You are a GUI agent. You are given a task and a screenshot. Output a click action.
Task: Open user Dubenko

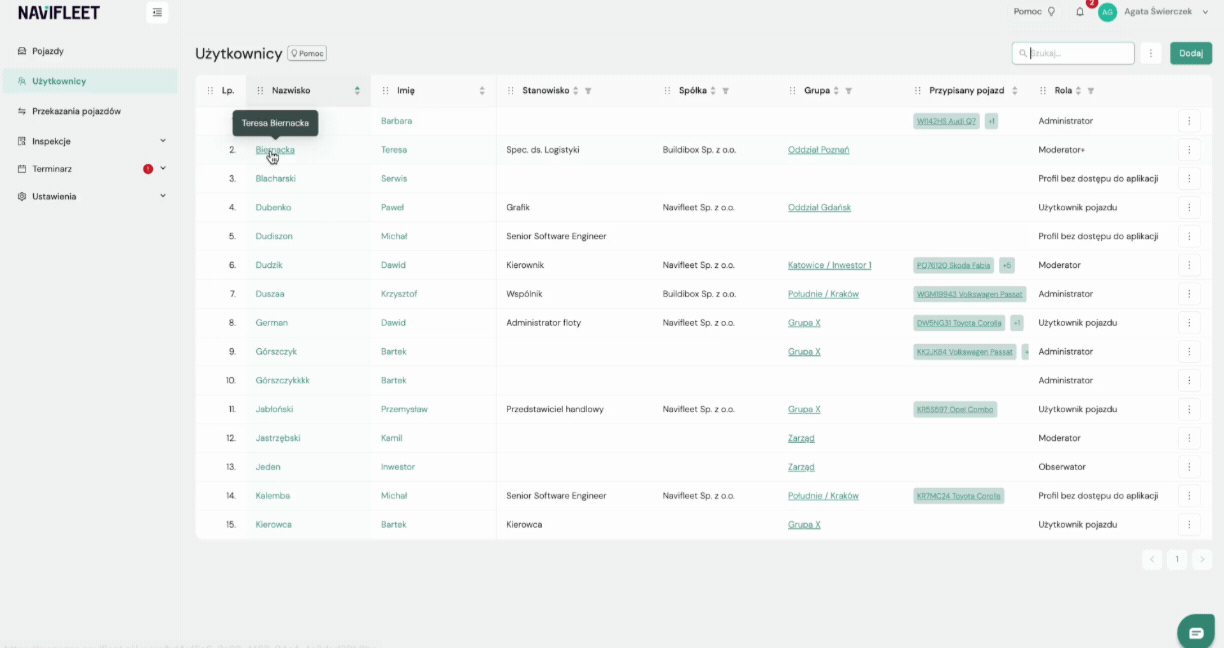[274, 208]
